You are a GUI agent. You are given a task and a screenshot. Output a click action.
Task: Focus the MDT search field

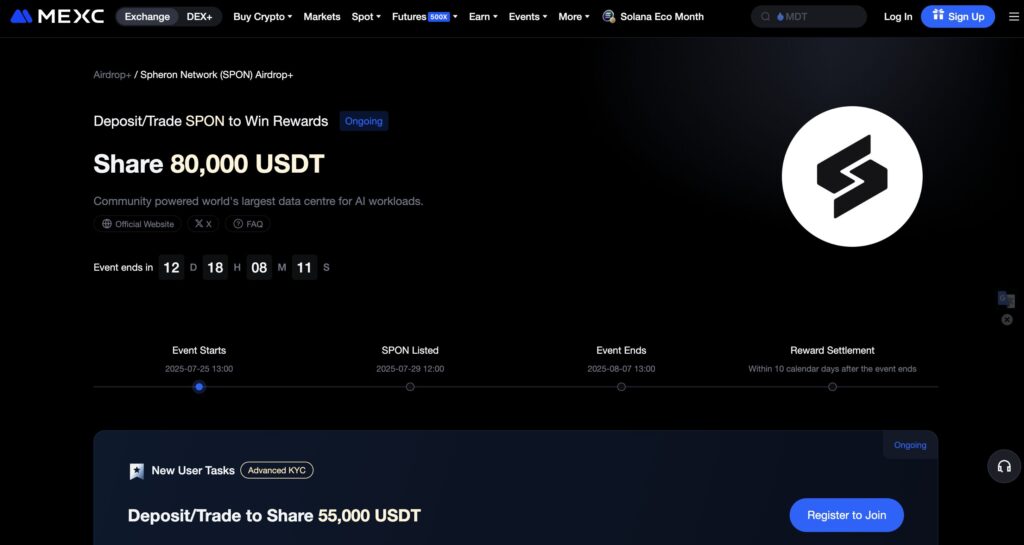point(808,16)
